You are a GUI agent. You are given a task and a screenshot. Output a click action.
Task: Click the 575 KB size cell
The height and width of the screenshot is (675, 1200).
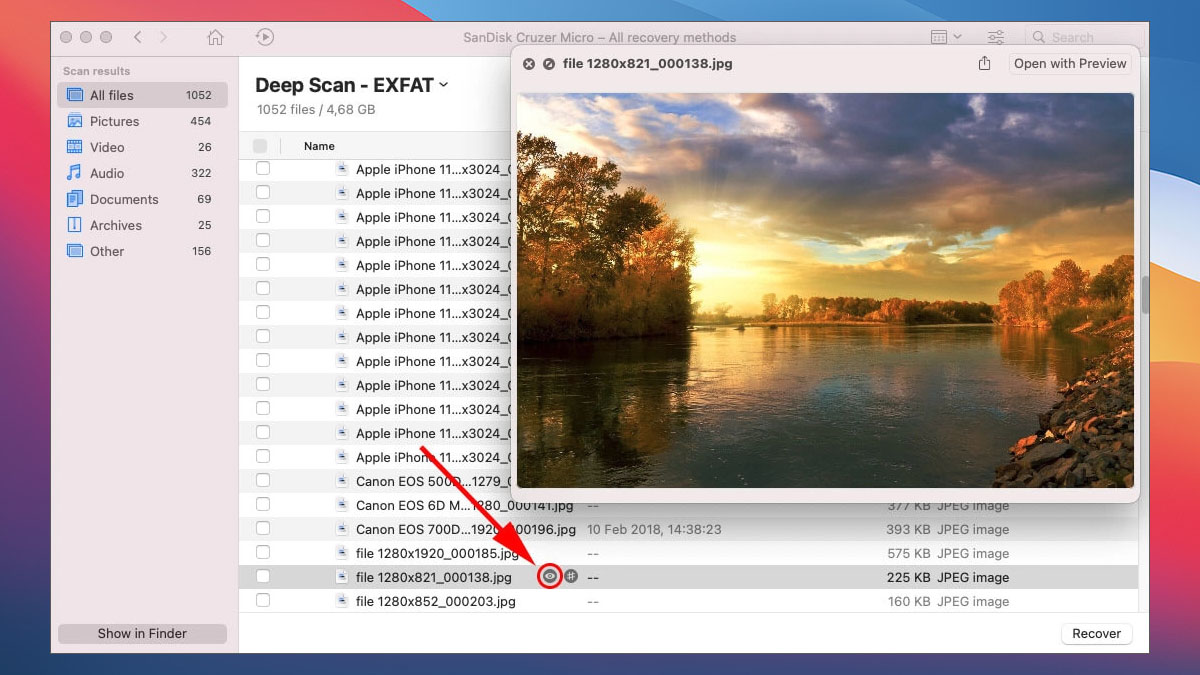point(908,553)
